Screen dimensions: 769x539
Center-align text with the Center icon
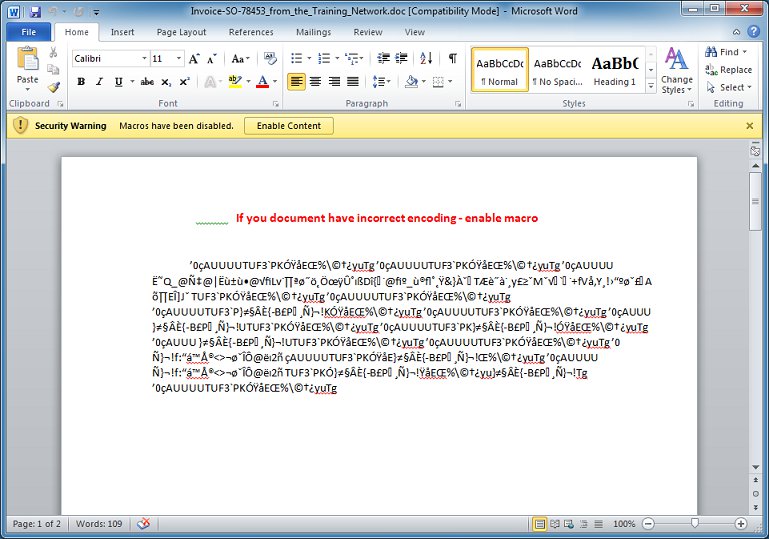click(315, 82)
